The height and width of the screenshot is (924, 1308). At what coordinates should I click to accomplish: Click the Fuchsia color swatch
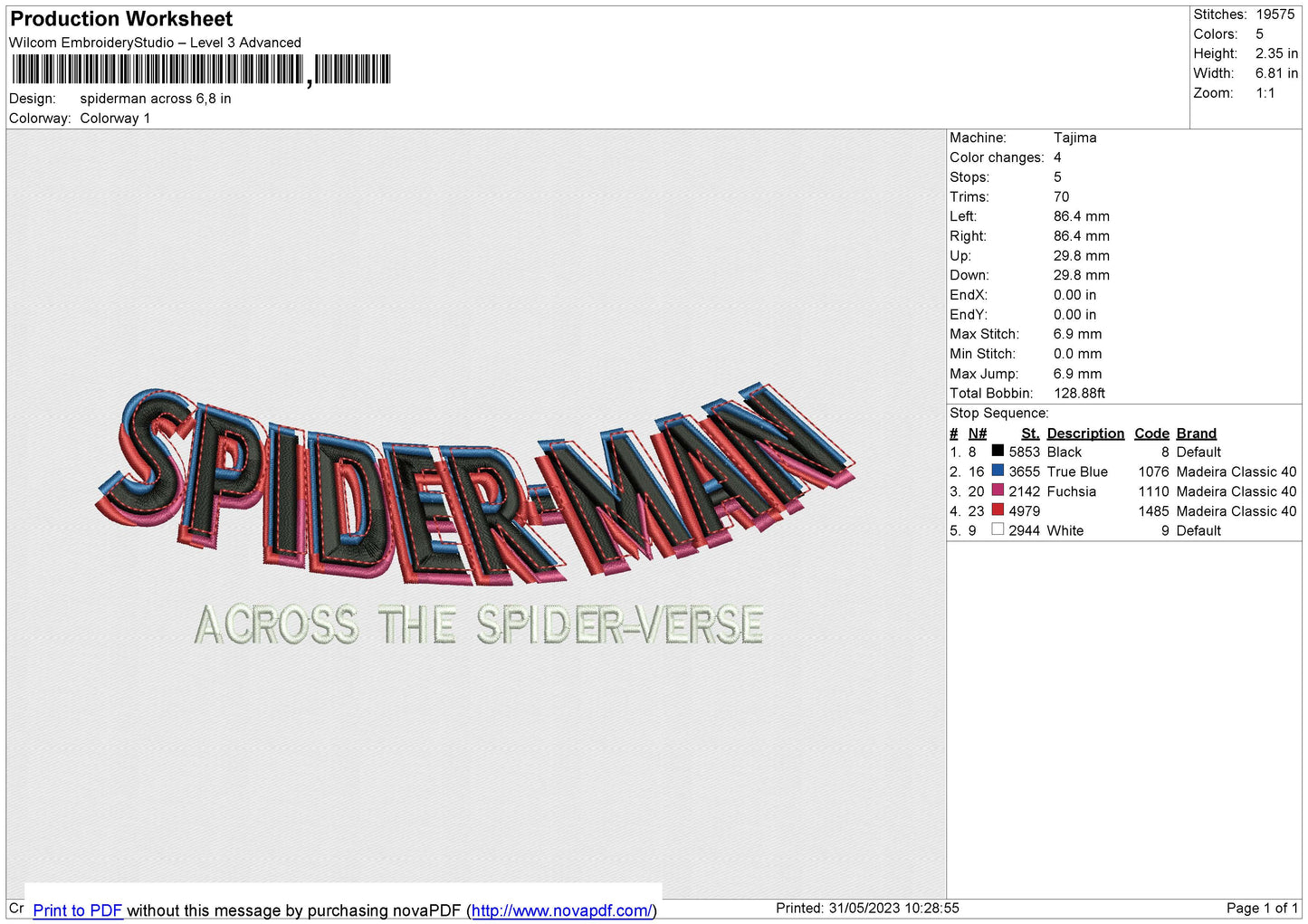[998, 491]
